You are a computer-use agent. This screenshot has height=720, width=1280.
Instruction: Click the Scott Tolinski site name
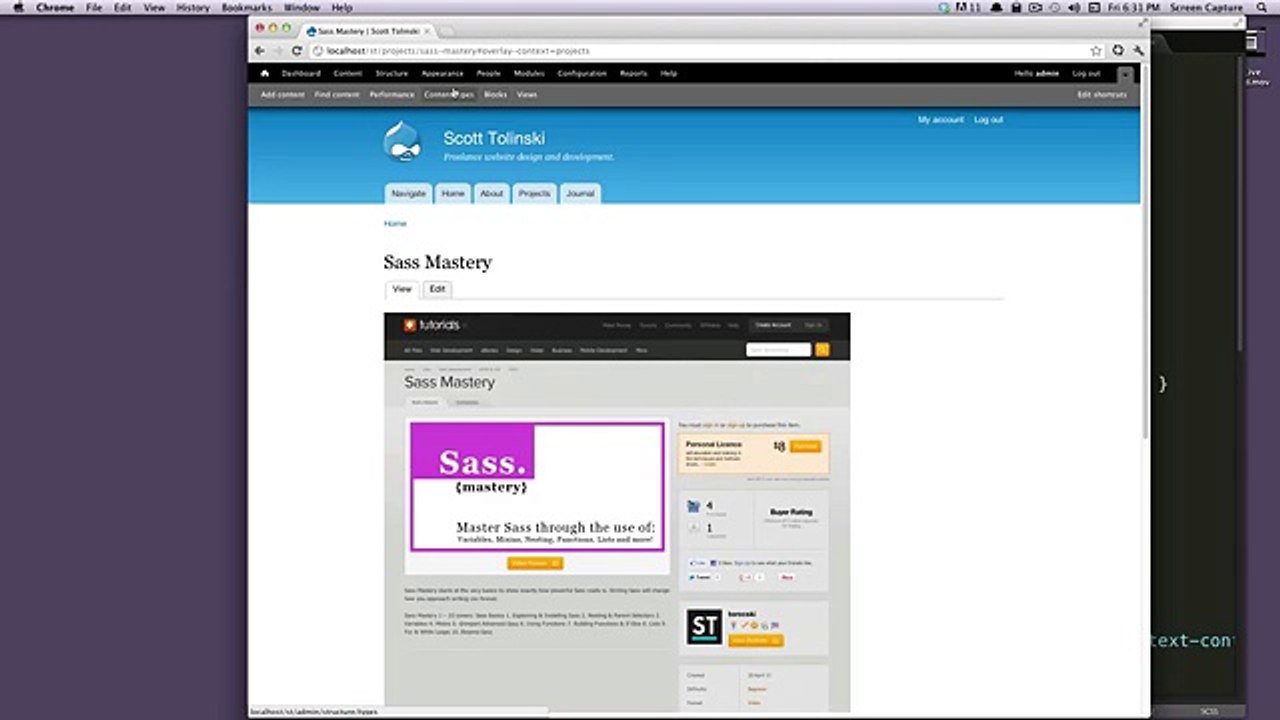pos(494,138)
